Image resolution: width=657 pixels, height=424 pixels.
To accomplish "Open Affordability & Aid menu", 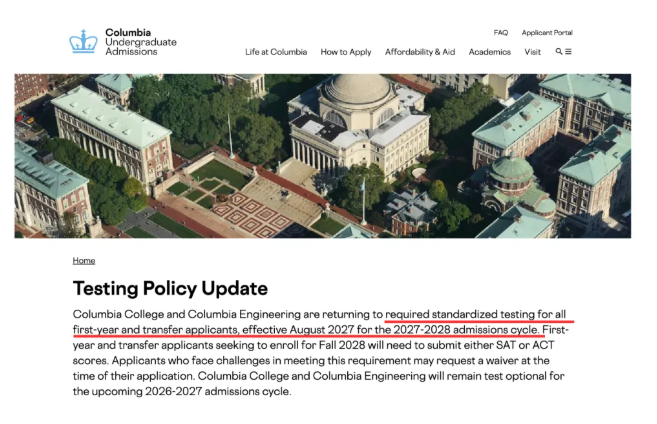I will click(420, 52).
